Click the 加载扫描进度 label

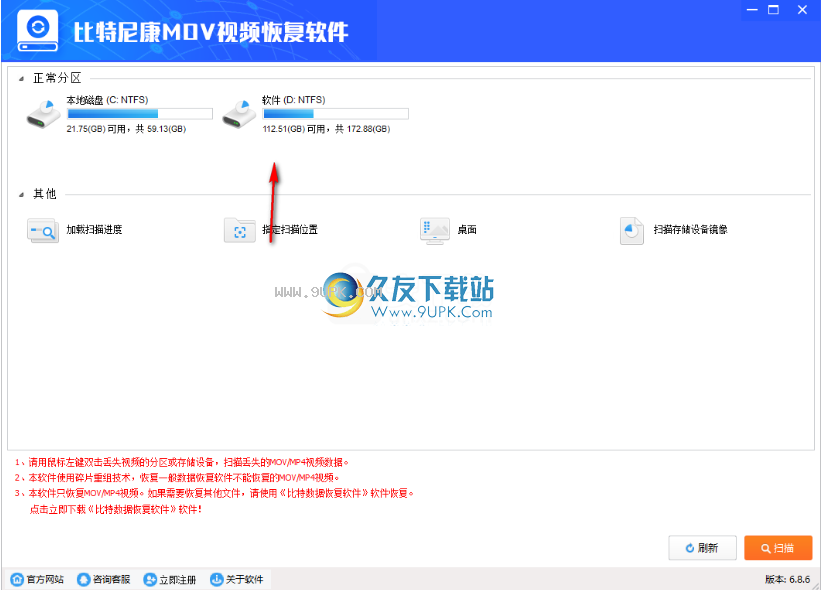(x=94, y=230)
